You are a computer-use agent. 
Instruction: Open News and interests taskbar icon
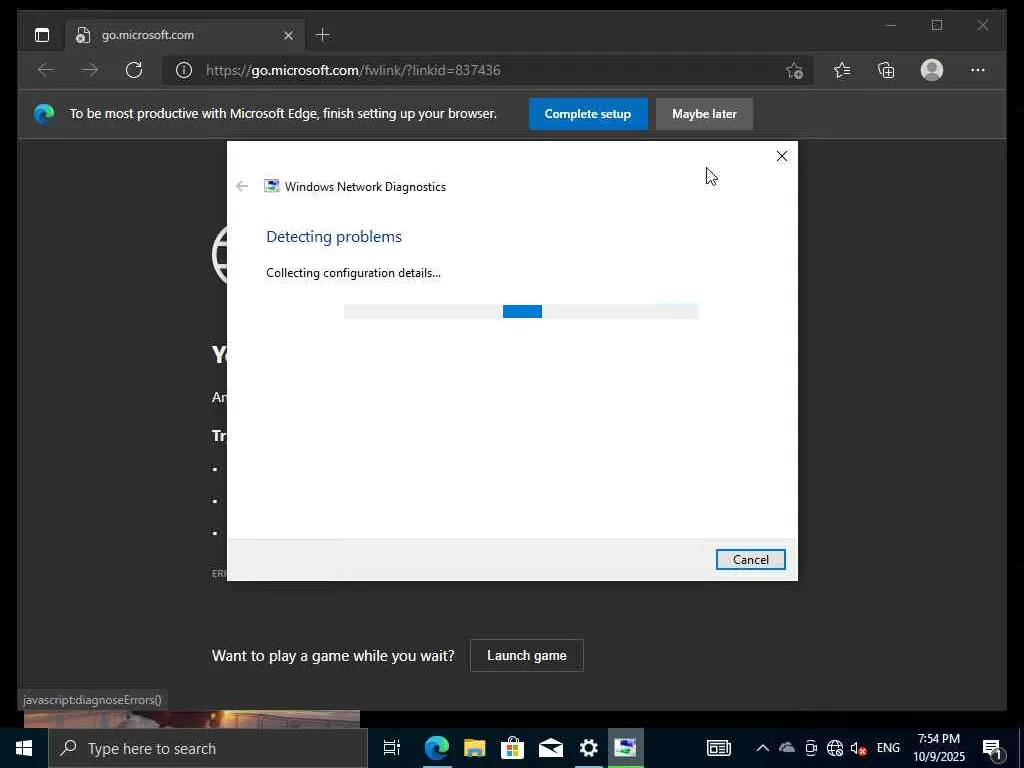[x=718, y=748]
